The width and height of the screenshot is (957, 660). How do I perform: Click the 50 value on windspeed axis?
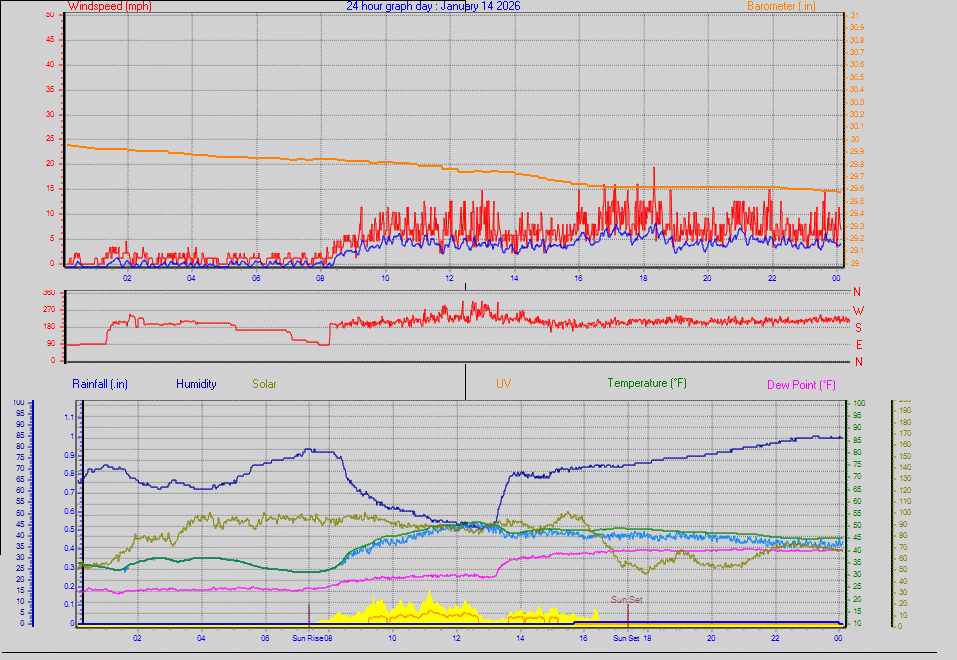51,14
